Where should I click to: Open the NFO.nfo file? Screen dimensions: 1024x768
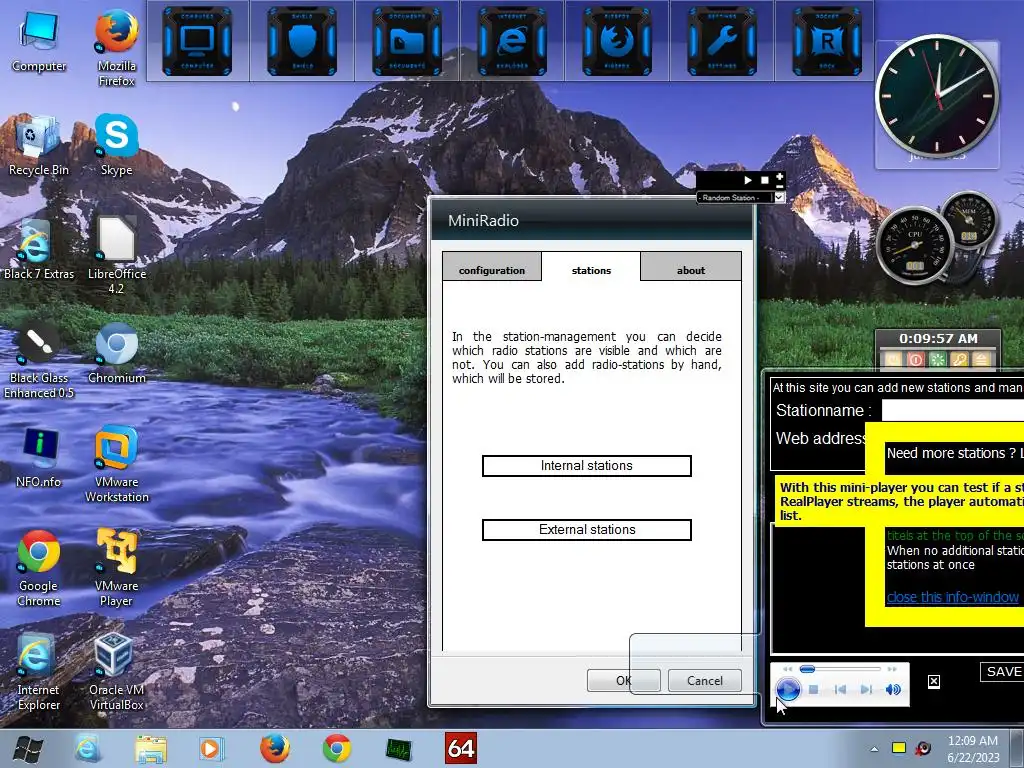(39, 457)
